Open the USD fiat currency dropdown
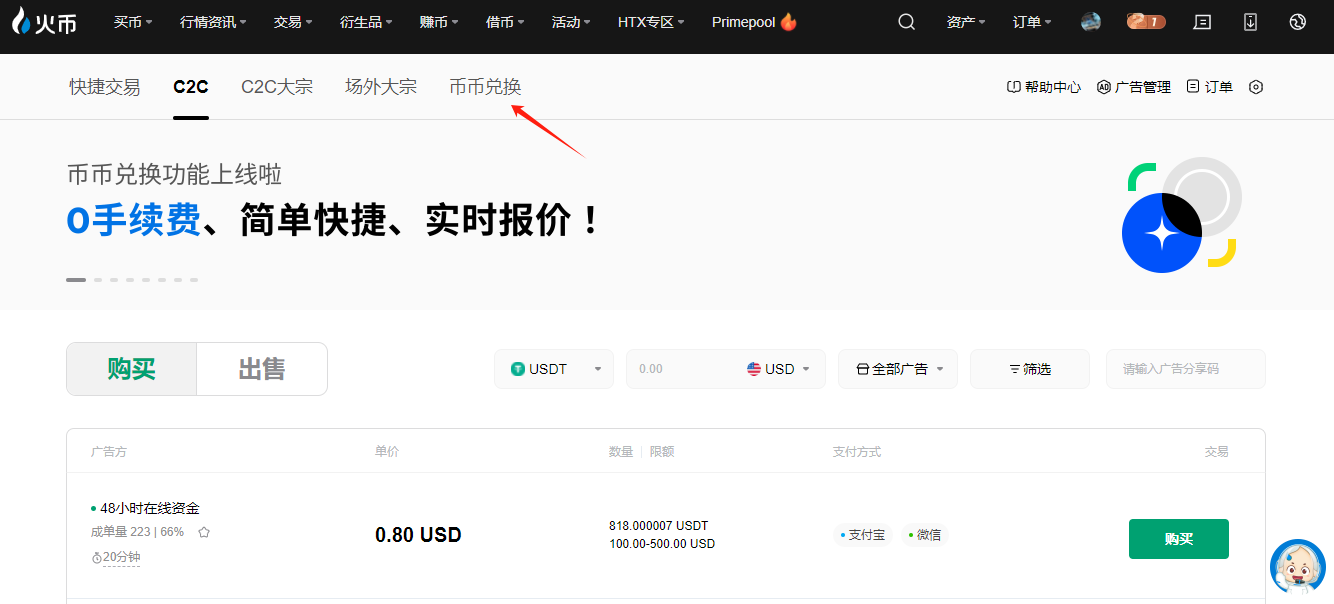Screen dimensions: 1334x604 [x=779, y=369]
